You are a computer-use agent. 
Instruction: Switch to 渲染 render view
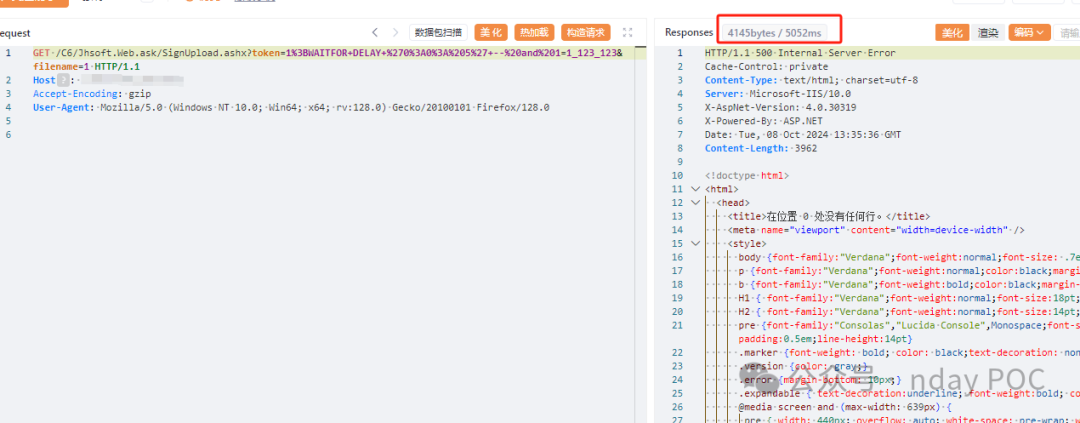[988, 32]
